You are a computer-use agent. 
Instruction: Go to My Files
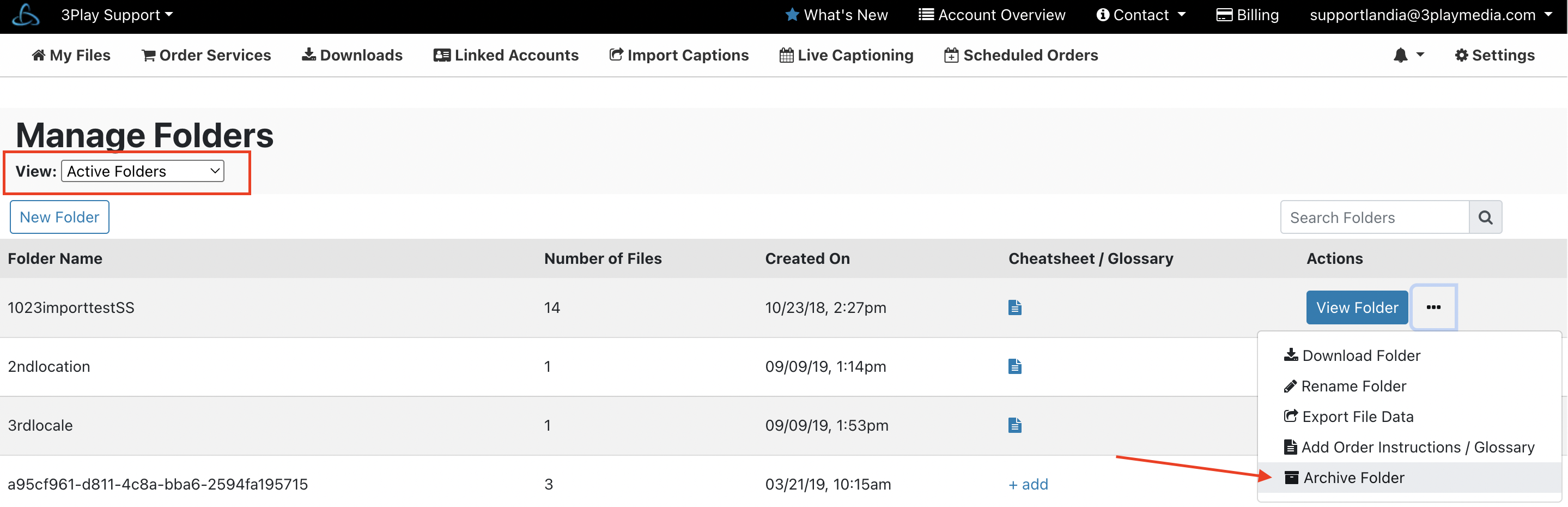pyautogui.click(x=71, y=55)
